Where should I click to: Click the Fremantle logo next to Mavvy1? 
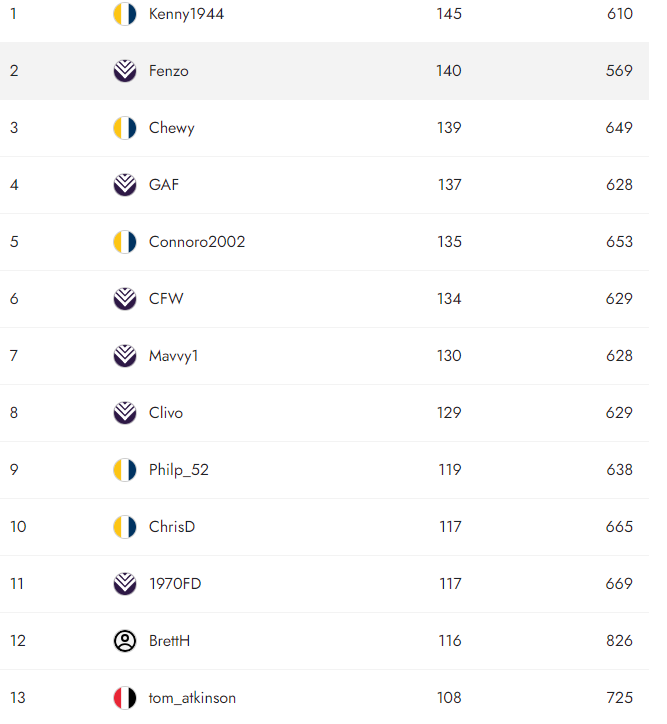tap(124, 356)
